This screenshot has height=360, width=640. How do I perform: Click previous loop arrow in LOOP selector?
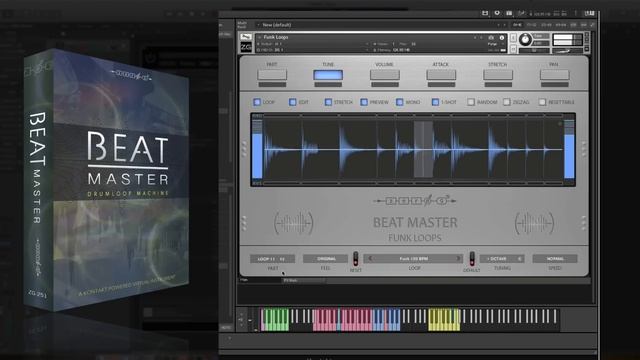pos(370,258)
